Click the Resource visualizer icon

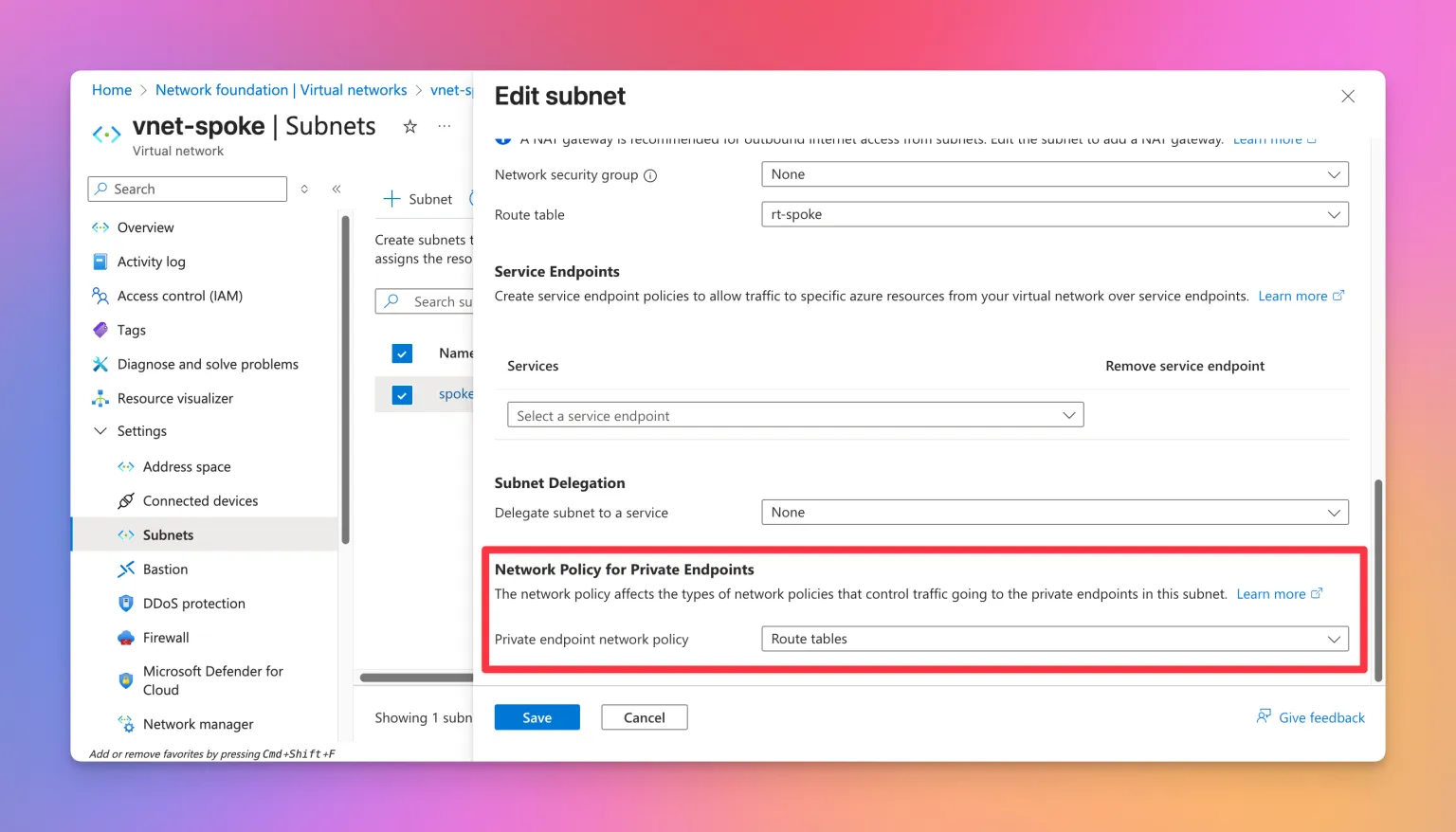tap(100, 399)
